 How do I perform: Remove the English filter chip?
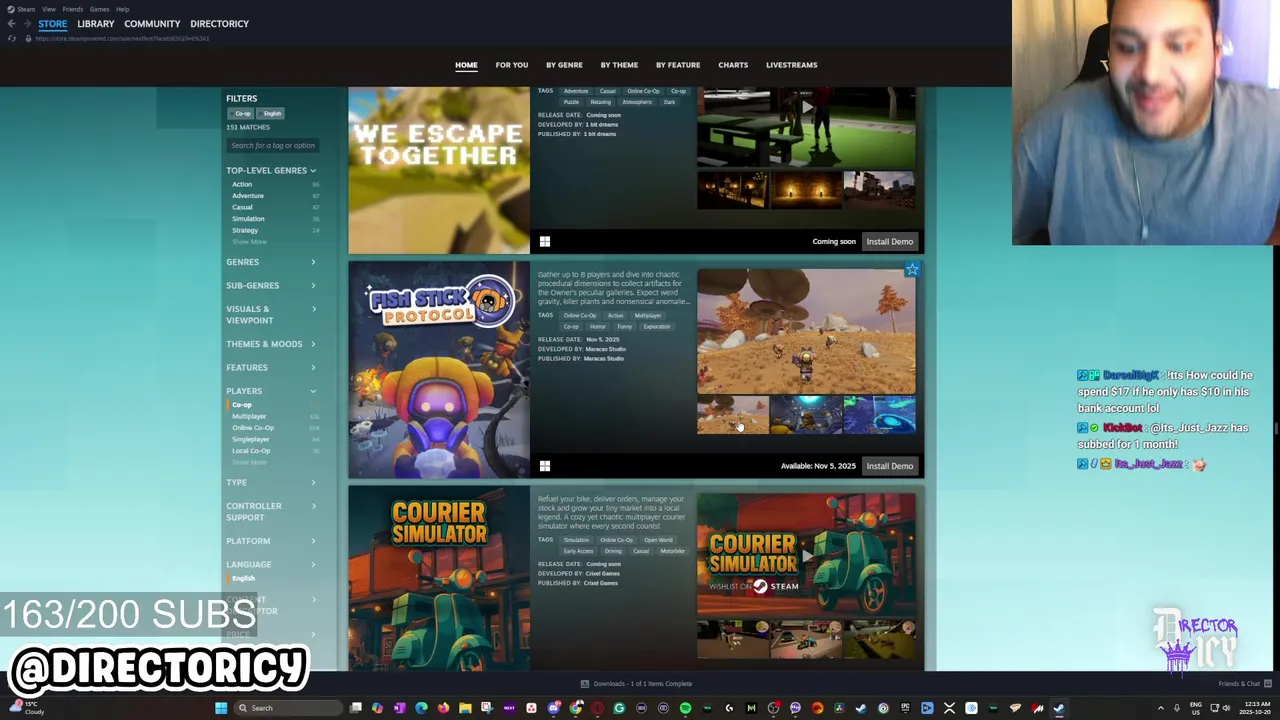point(272,114)
